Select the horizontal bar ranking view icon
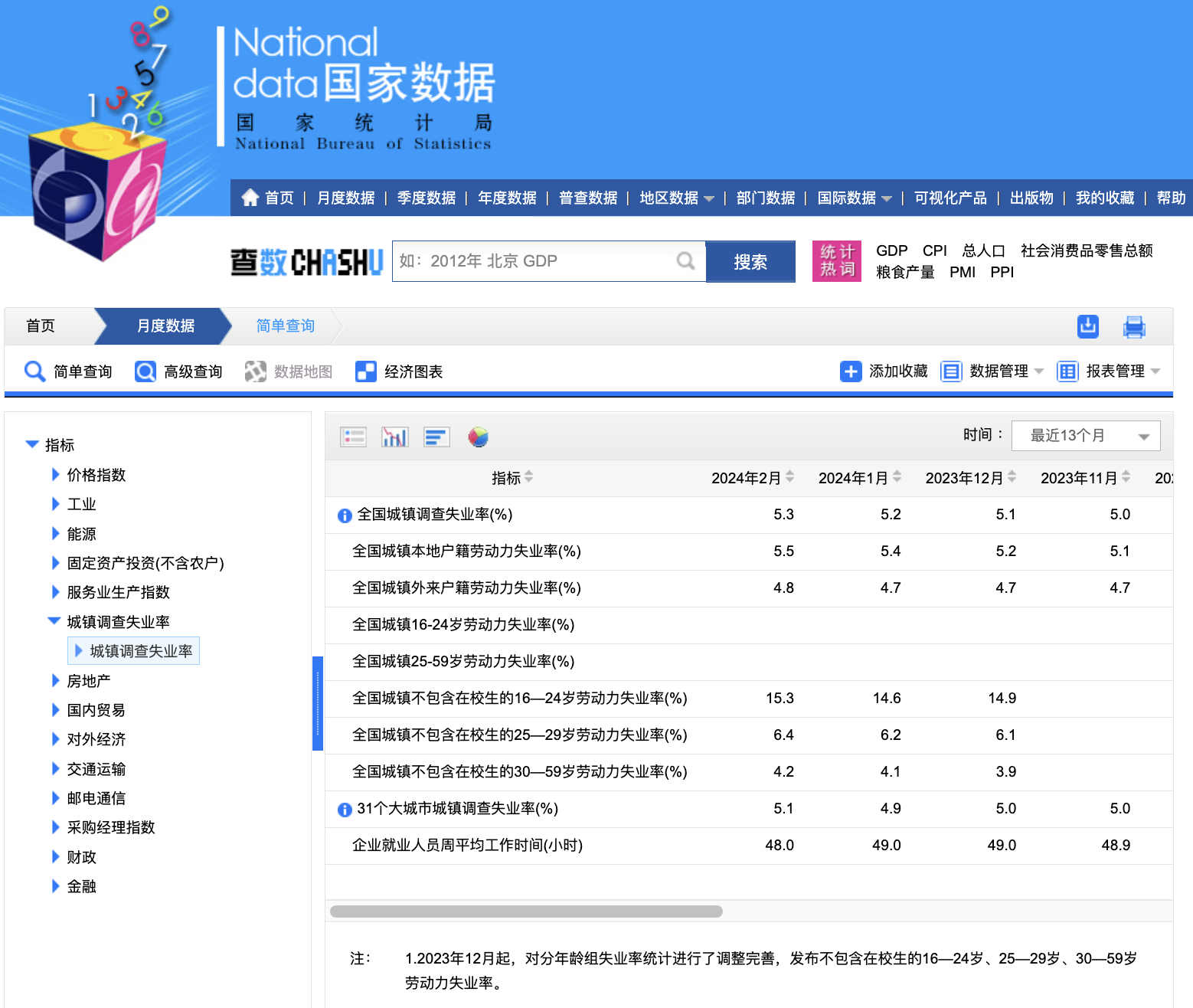Image resolution: width=1193 pixels, height=1008 pixels. [x=436, y=437]
